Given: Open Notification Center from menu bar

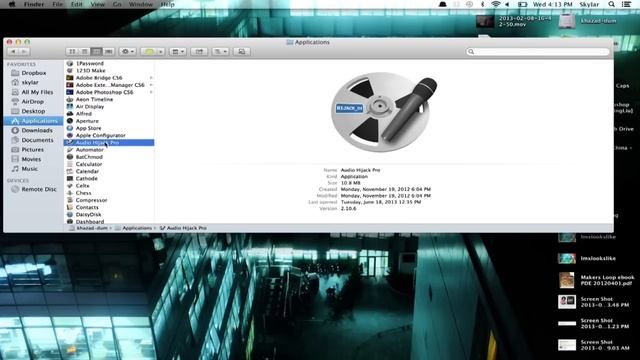Looking at the screenshot, I should (x=626, y=4).
